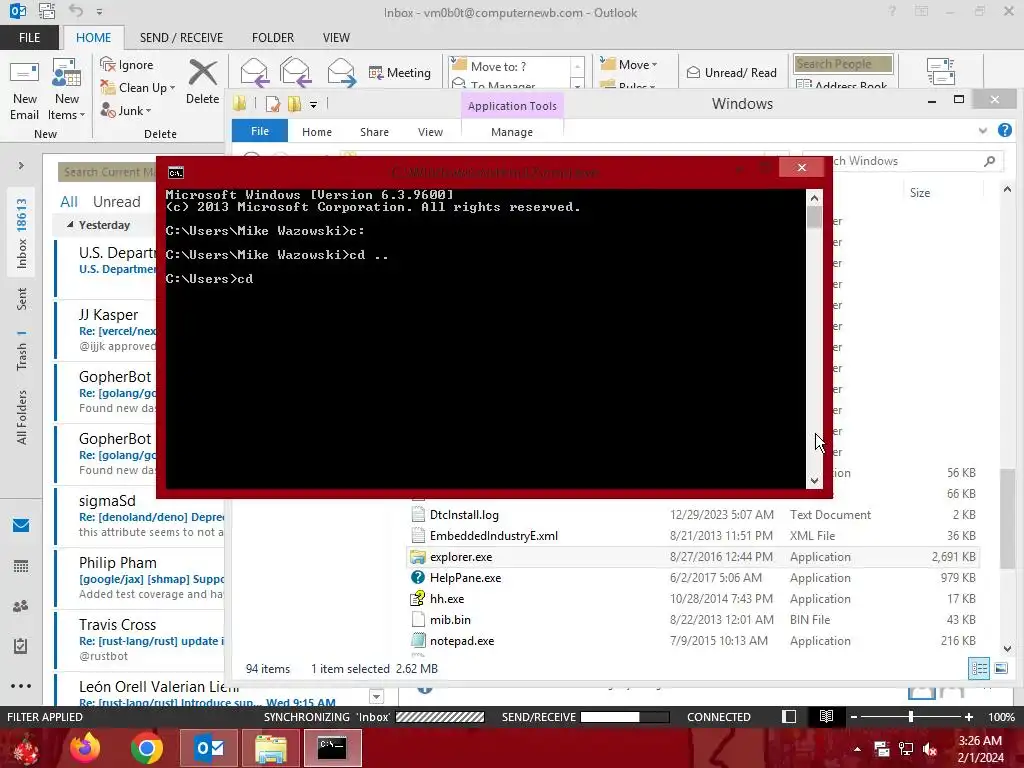
Task: Click Search People field
Action: (843, 64)
